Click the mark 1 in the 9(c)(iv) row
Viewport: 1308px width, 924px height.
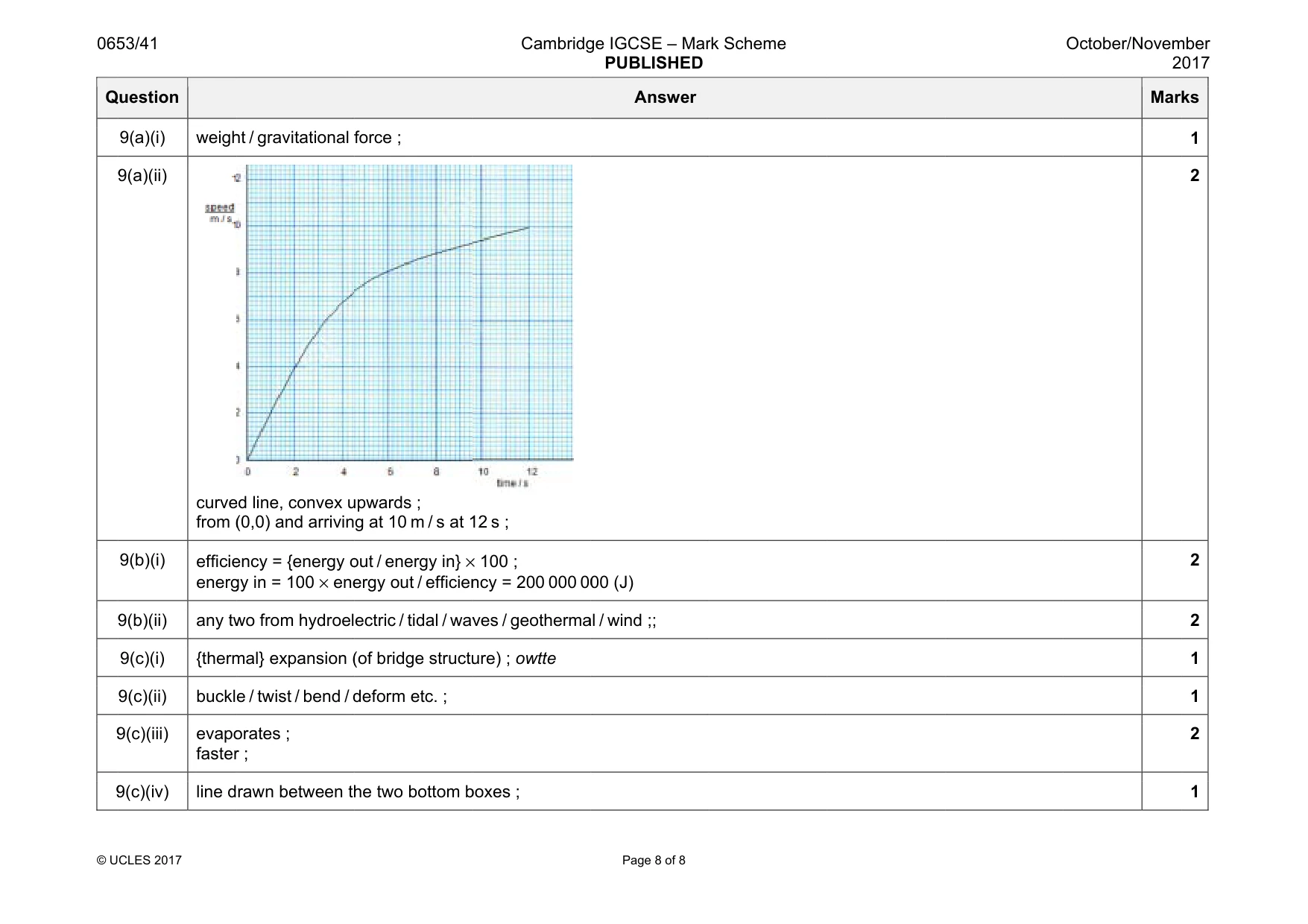pos(1195,792)
